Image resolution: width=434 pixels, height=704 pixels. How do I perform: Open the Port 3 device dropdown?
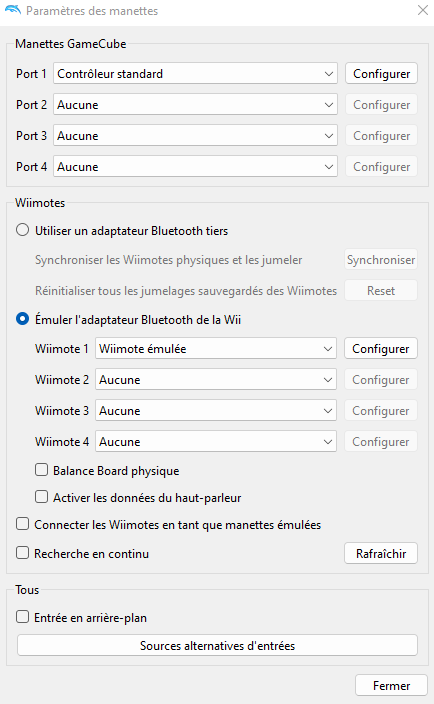(195, 136)
